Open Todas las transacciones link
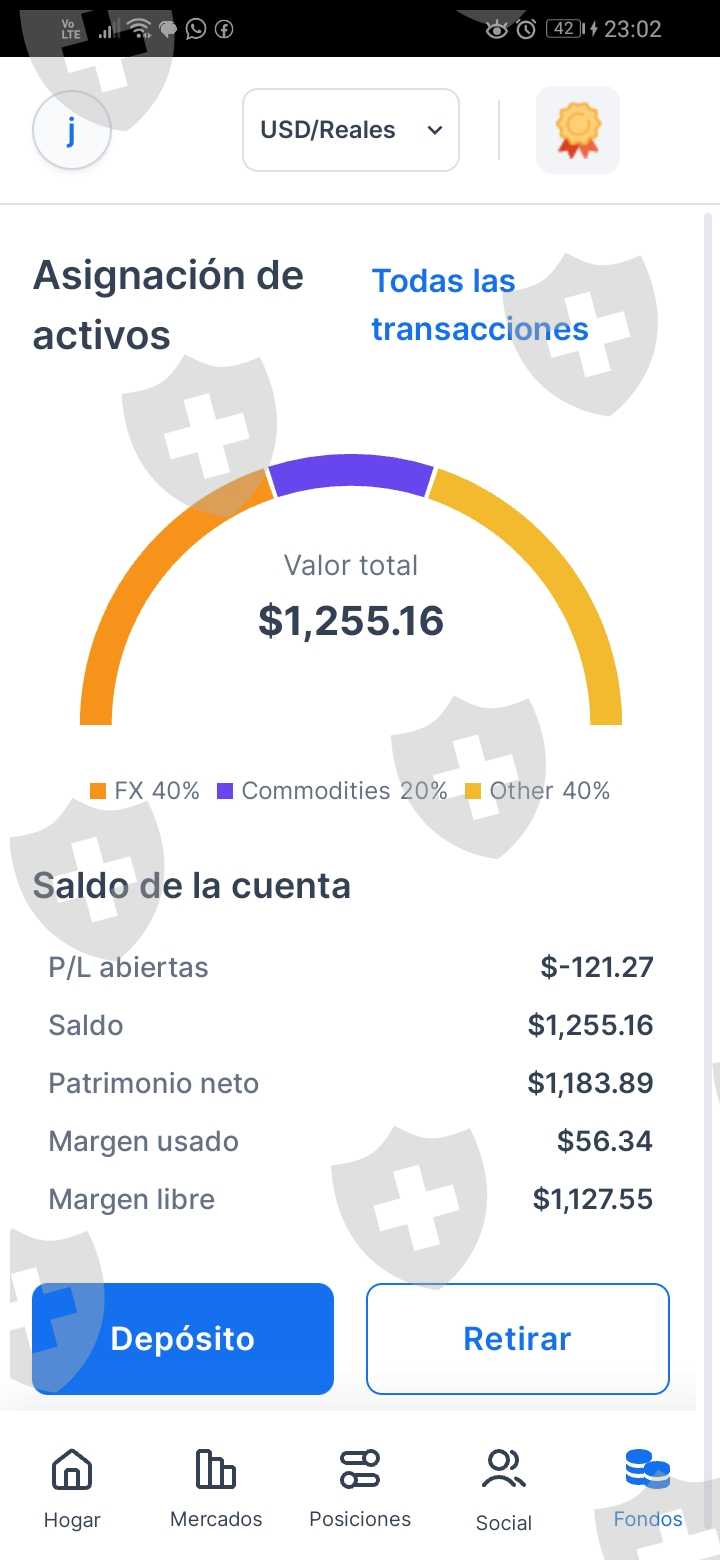The image size is (720, 1560). [480, 305]
